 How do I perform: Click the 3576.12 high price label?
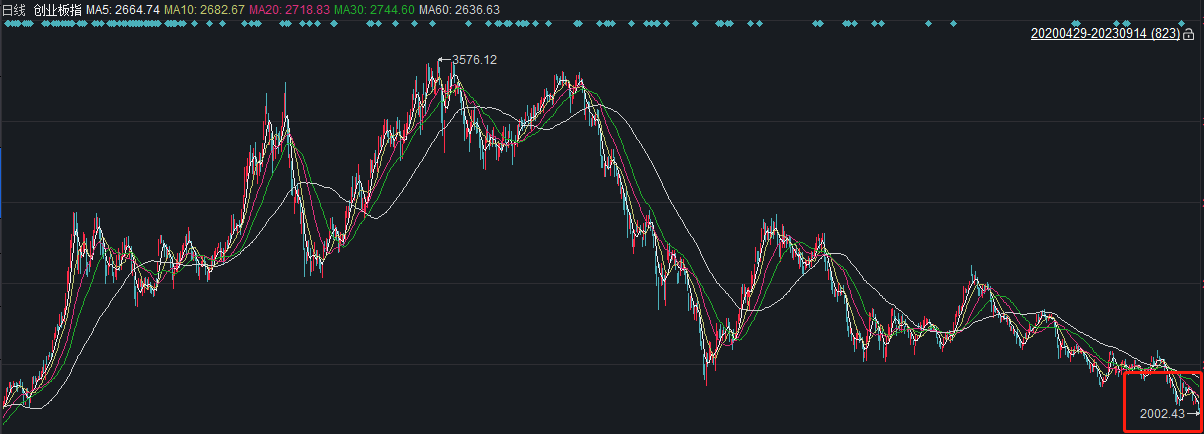click(x=474, y=60)
